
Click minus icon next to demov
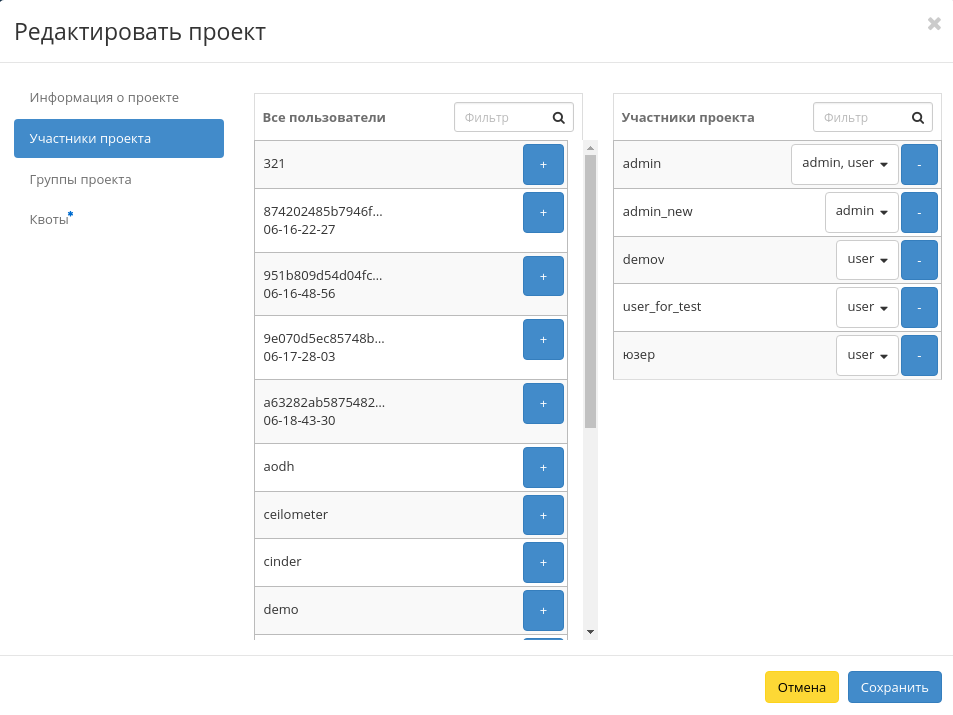click(x=919, y=259)
